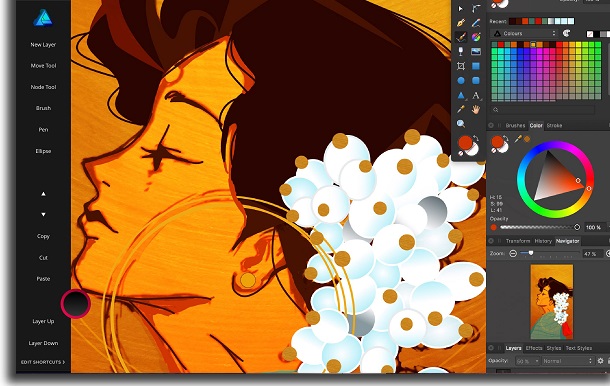Viewport: 610px width, 386px height.
Task: Click the Navigator artwork thumbnail
Action: [x=552, y=302]
